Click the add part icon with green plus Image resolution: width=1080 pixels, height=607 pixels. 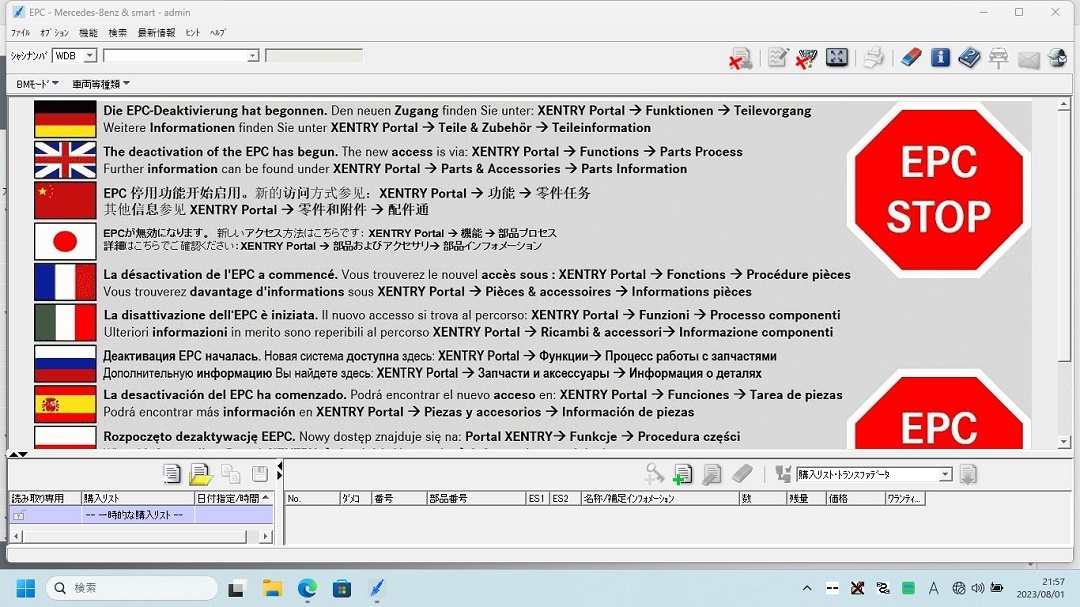683,475
